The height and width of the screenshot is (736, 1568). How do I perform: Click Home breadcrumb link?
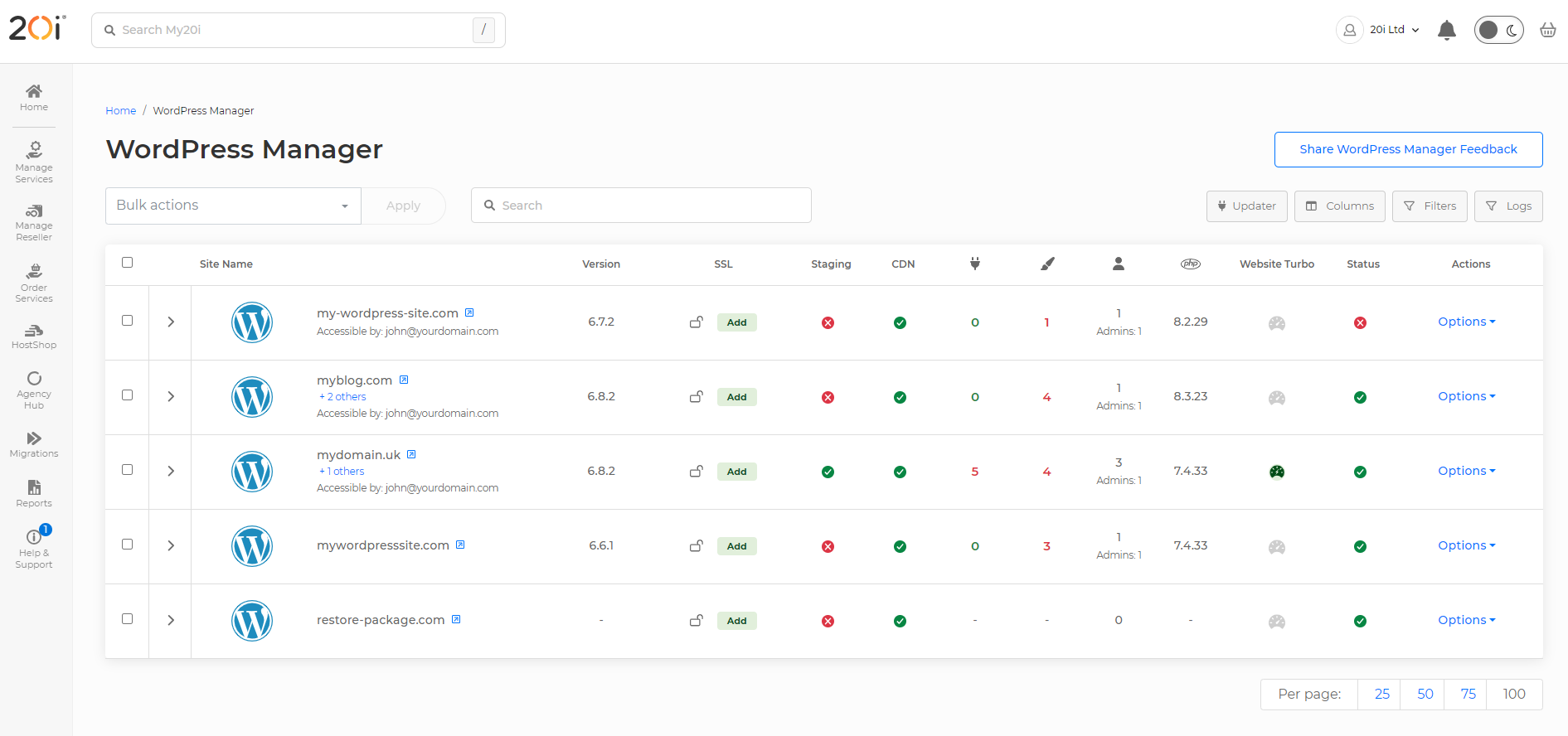120,111
